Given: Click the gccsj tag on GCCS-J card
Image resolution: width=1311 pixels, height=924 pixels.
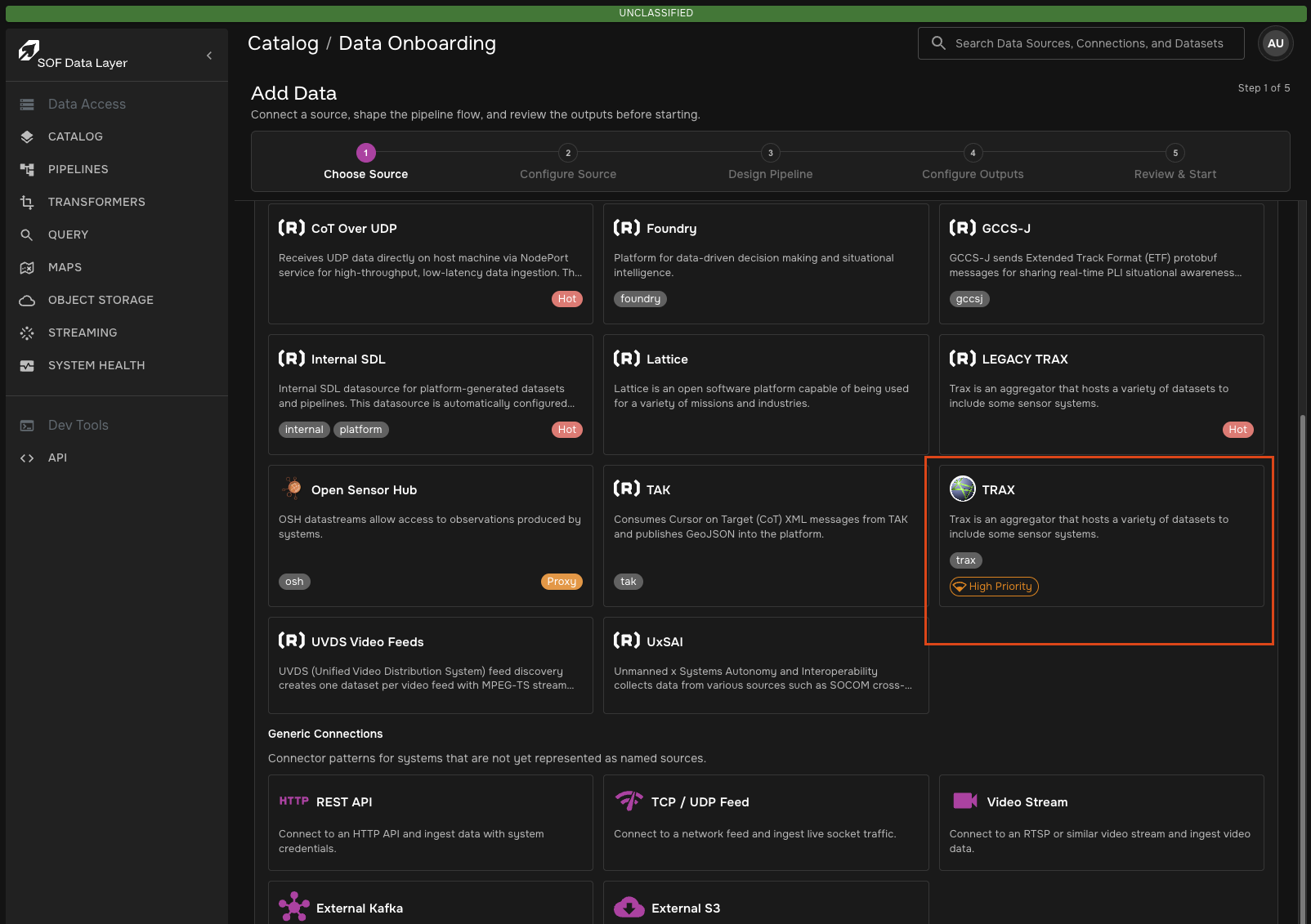Looking at the screenshot, I should click(x=969, y=299).
